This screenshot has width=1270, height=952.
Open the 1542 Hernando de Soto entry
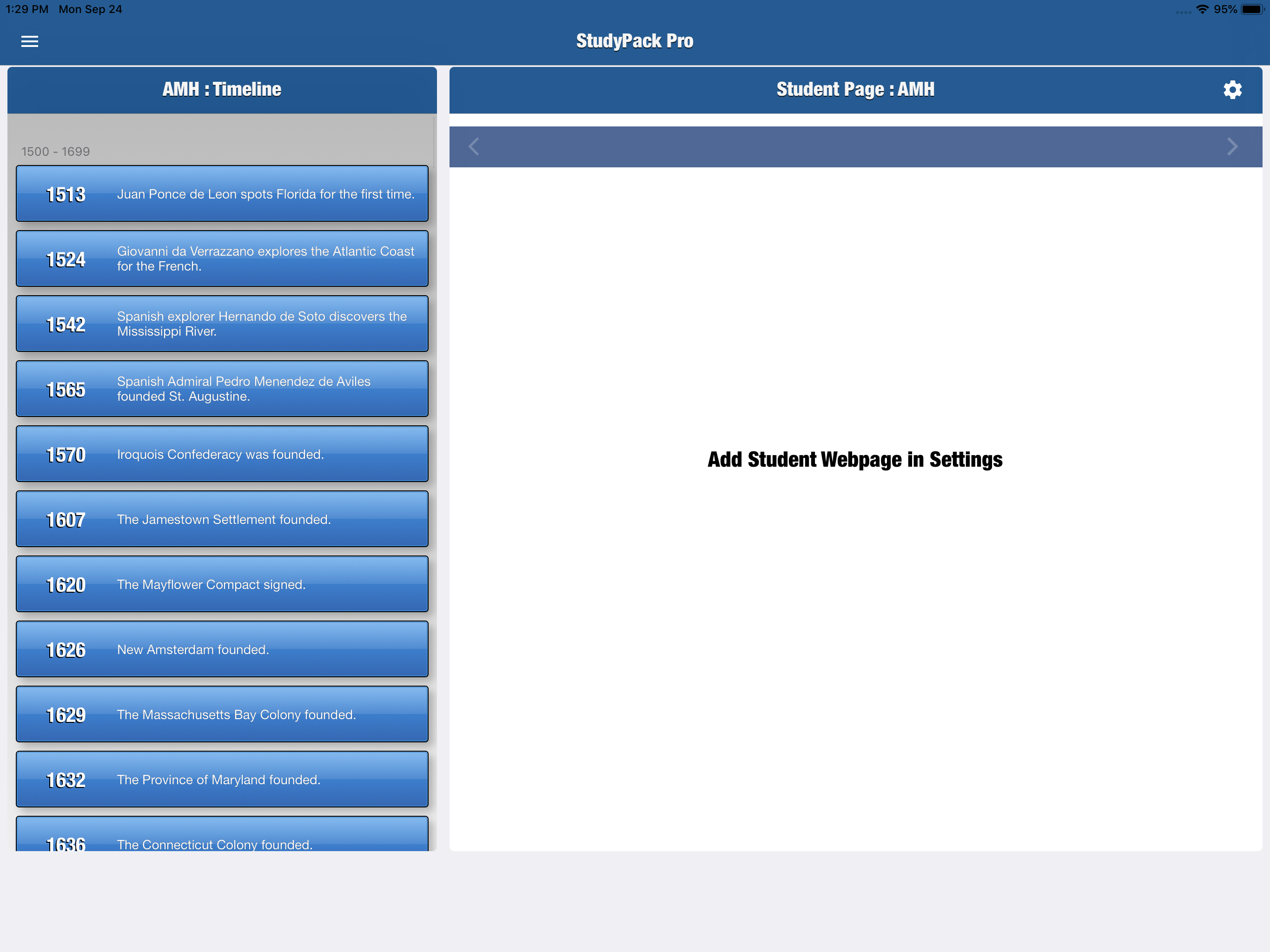222,324
